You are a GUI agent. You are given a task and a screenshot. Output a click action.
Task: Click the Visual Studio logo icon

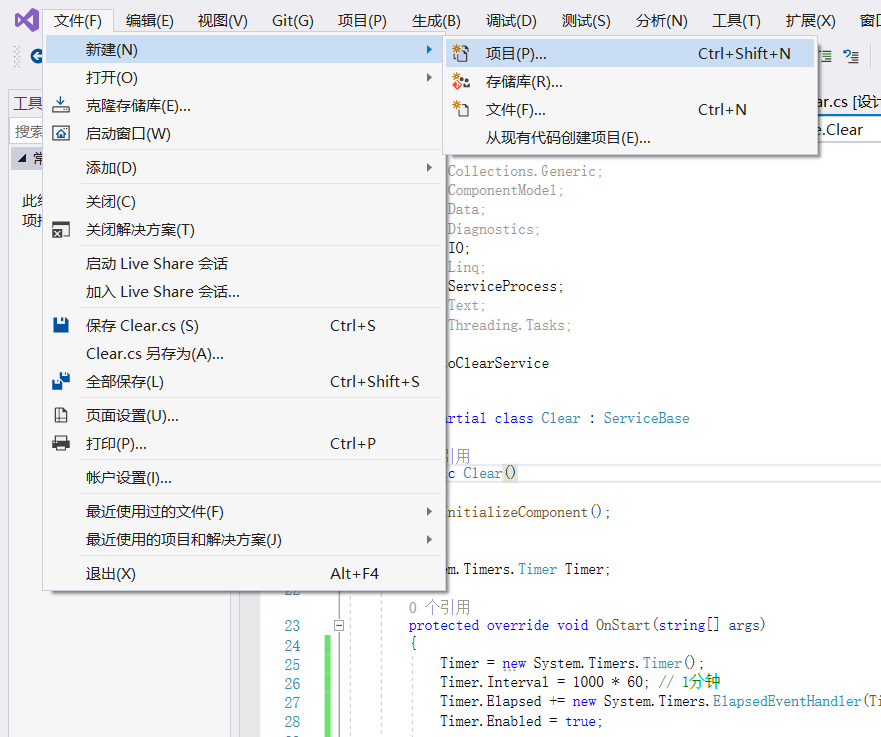click(x=26, y=21)
